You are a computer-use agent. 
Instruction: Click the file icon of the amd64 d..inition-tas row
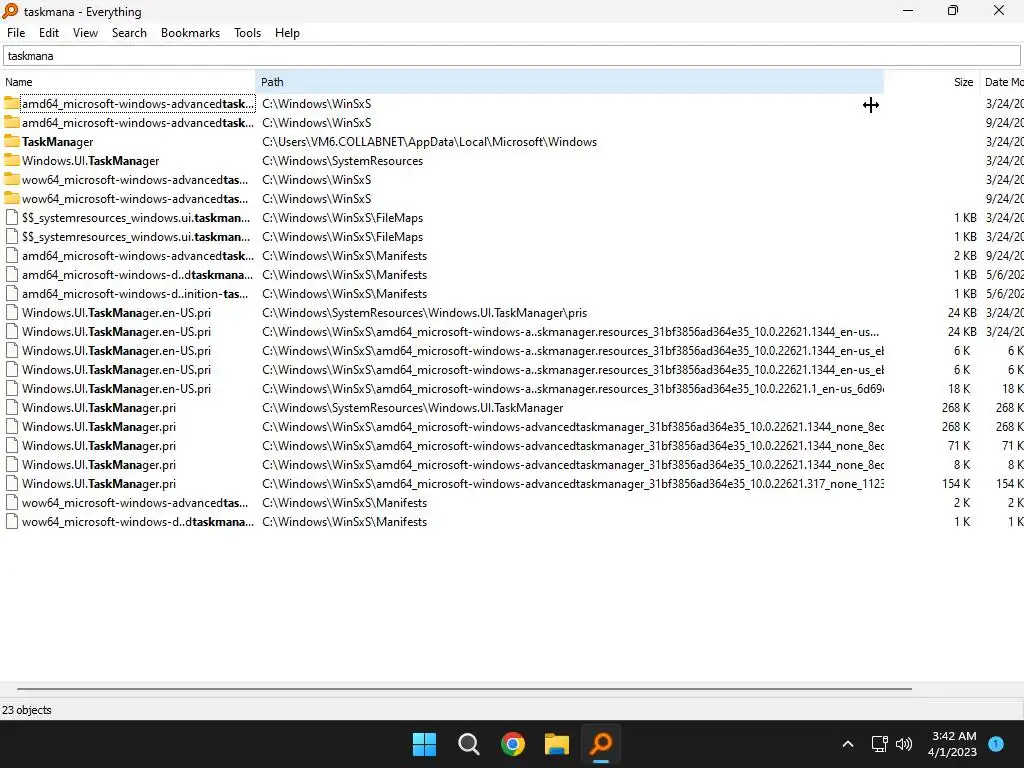point(12,294)
